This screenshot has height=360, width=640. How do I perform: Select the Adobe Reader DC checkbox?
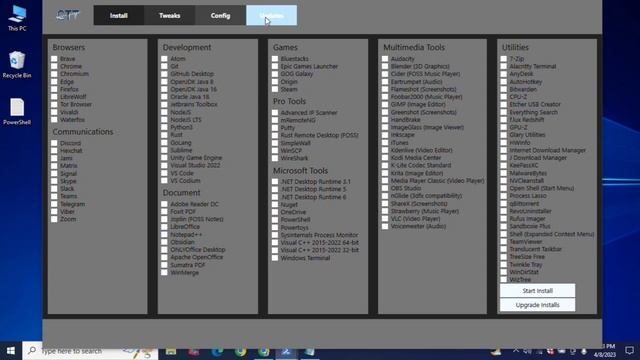coord(164,204)
